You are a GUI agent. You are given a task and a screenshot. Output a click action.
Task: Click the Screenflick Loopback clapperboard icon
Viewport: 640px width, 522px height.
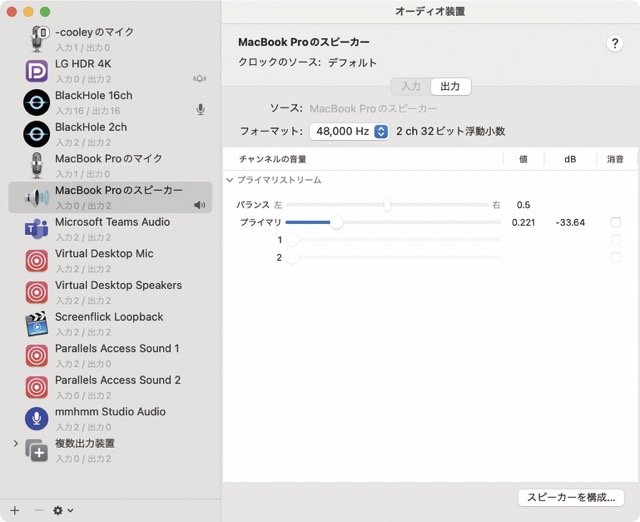(x=37, y=324)
